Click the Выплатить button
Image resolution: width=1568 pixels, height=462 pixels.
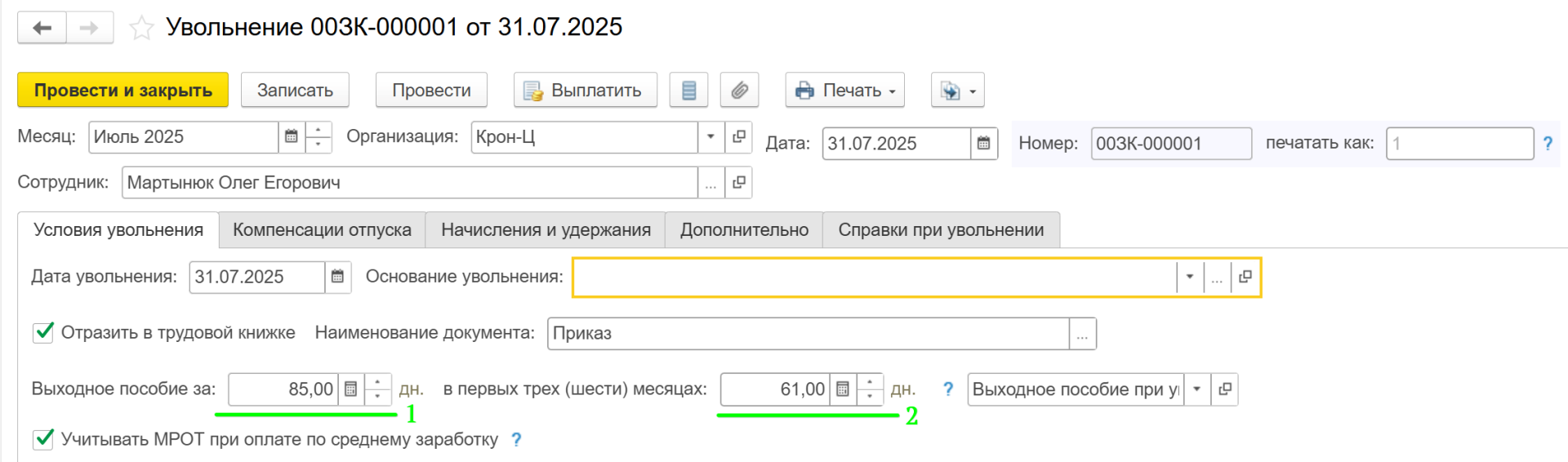[x=585, y=90]
